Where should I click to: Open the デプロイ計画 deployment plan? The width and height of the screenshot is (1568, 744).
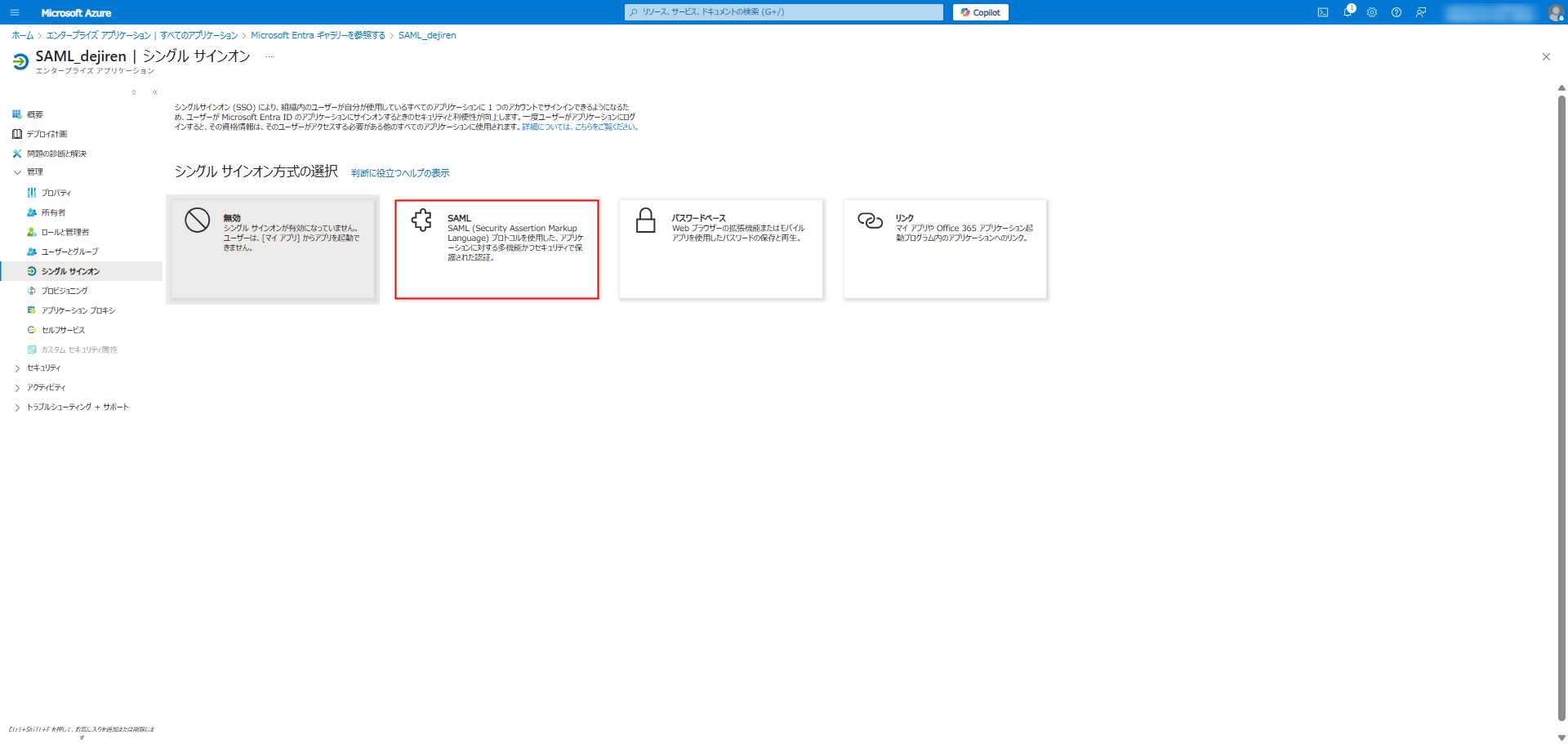47,134
